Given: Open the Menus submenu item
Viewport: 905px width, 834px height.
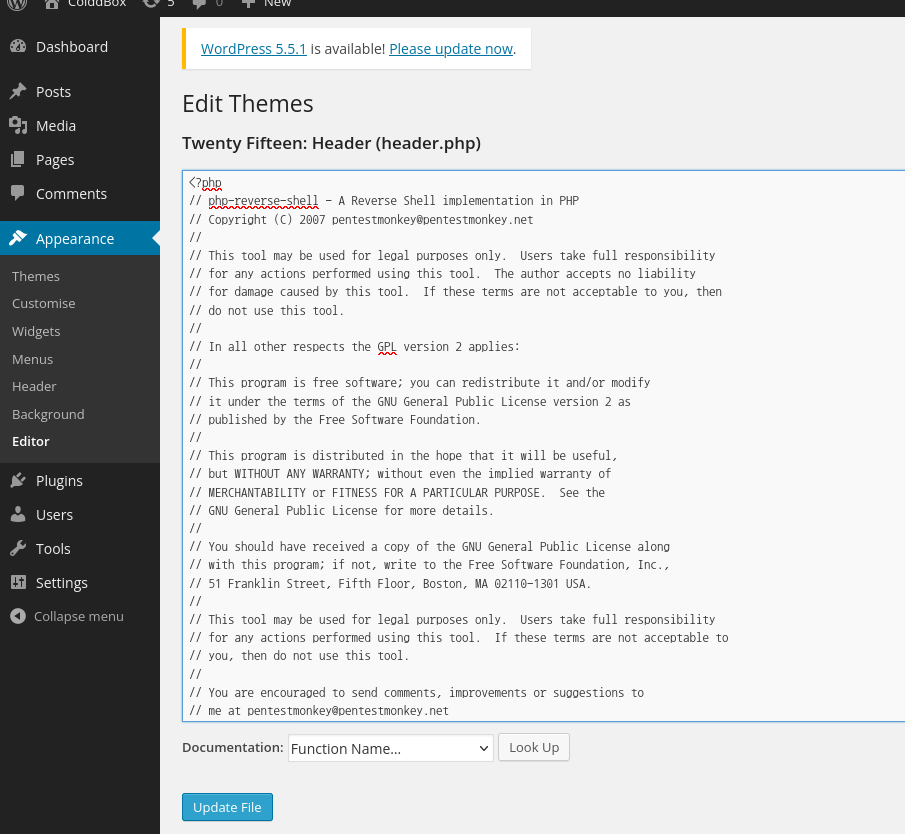Looking at the screenshot, I should pos(32,359).
